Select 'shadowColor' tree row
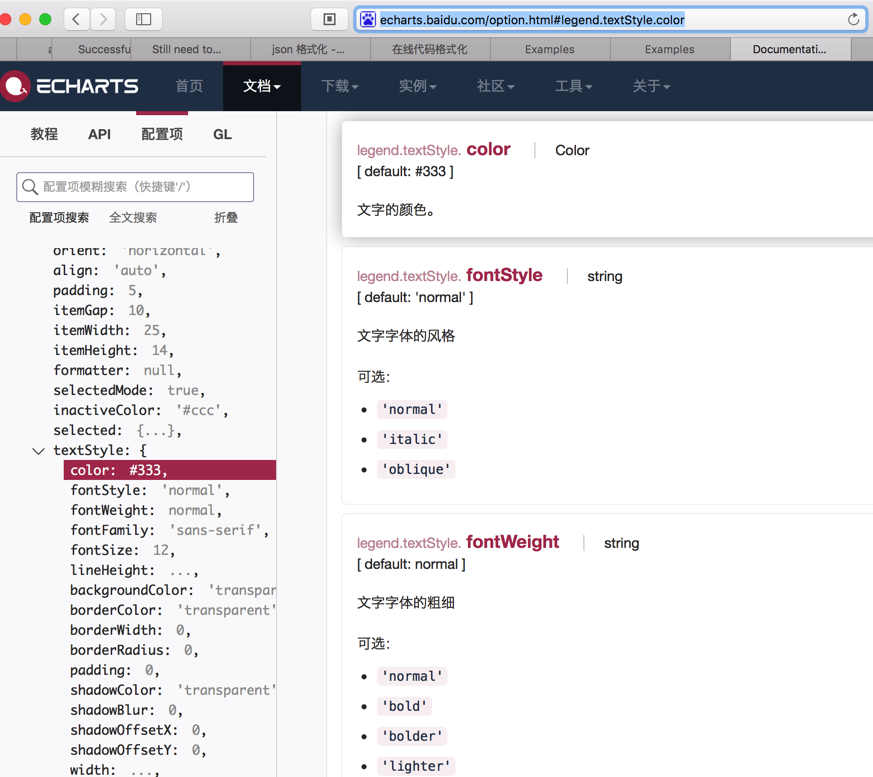The width and height of the screenshot is (873, 777). click(x=173, y=691)
